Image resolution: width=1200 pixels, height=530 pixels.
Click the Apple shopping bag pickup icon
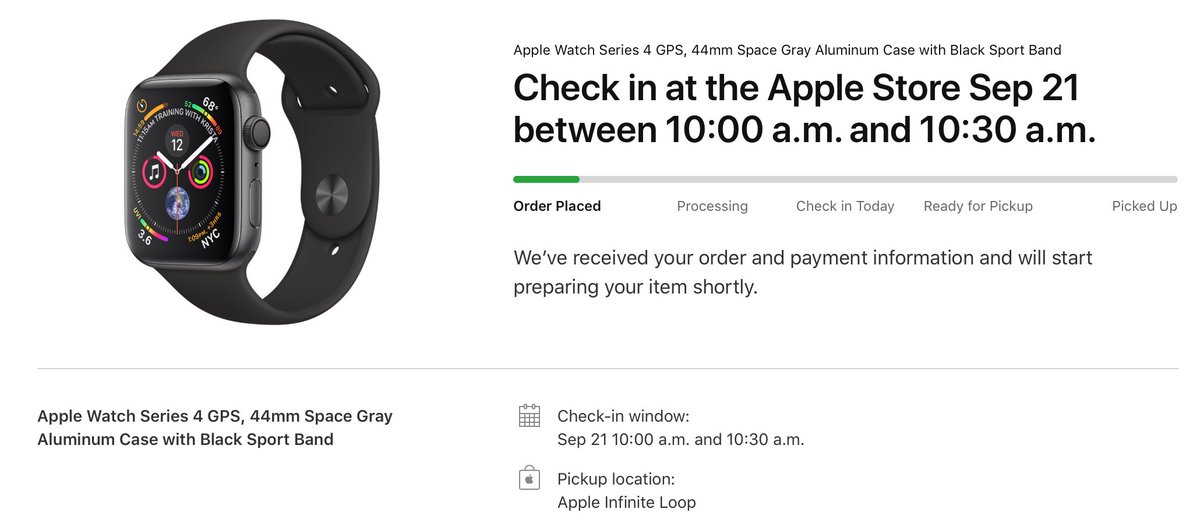click(529, 478)
